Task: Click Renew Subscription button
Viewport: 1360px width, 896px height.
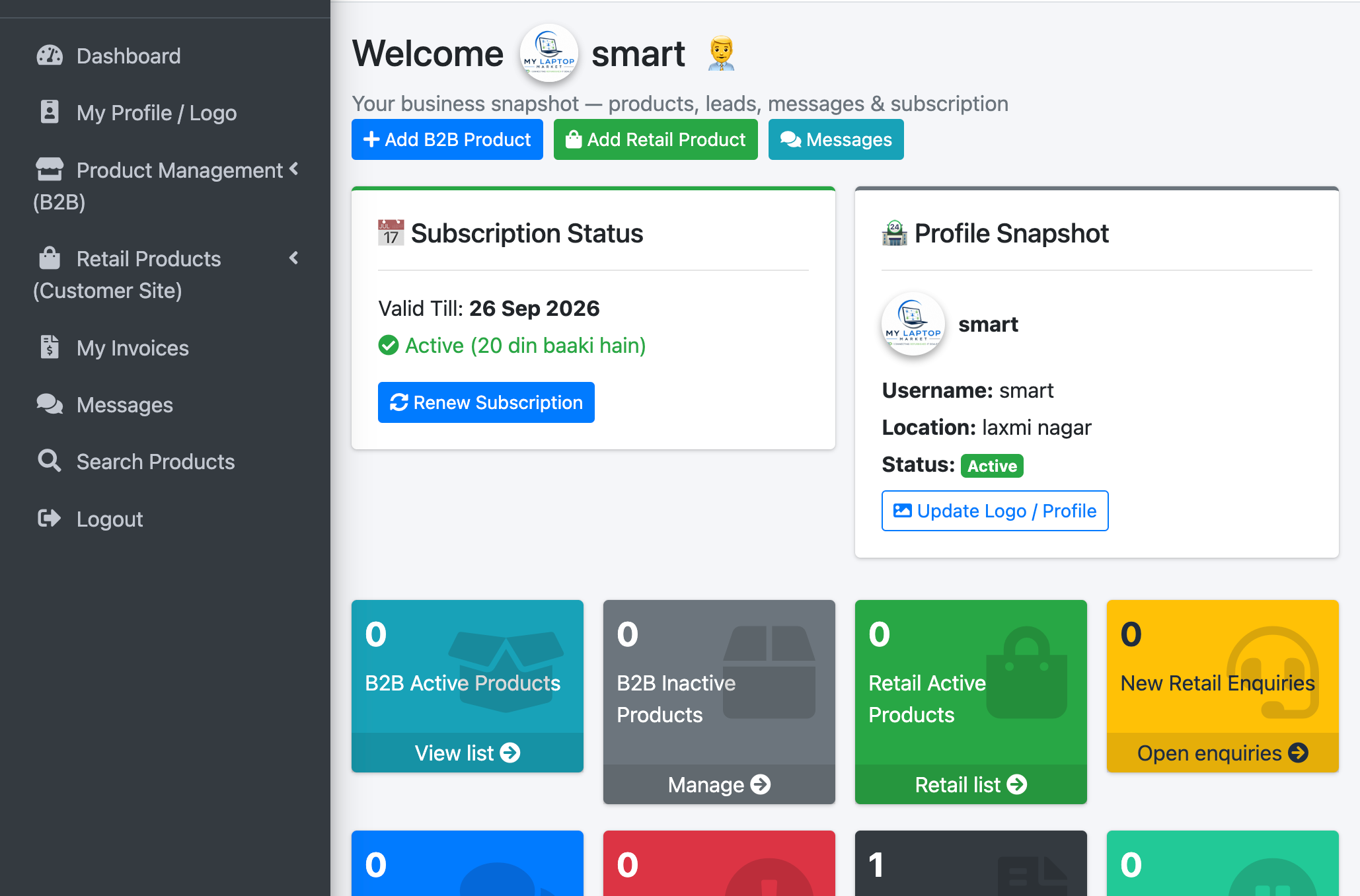Action: [x=486, y=402]
